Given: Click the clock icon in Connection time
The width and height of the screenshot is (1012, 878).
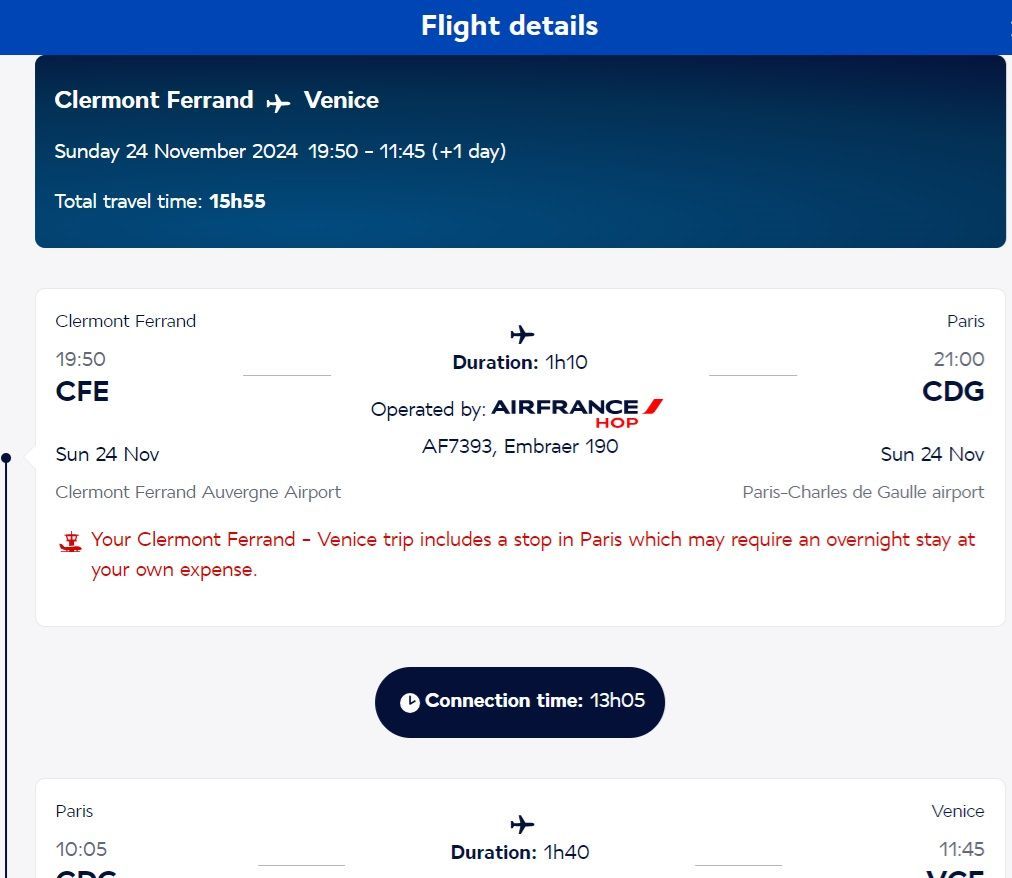Looking at the screenshot, I should point(410,702).
